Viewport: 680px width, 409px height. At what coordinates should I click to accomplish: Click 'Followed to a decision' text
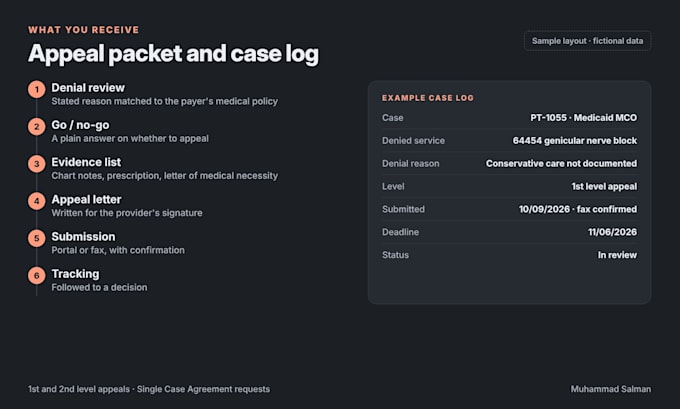coord(99,288)
